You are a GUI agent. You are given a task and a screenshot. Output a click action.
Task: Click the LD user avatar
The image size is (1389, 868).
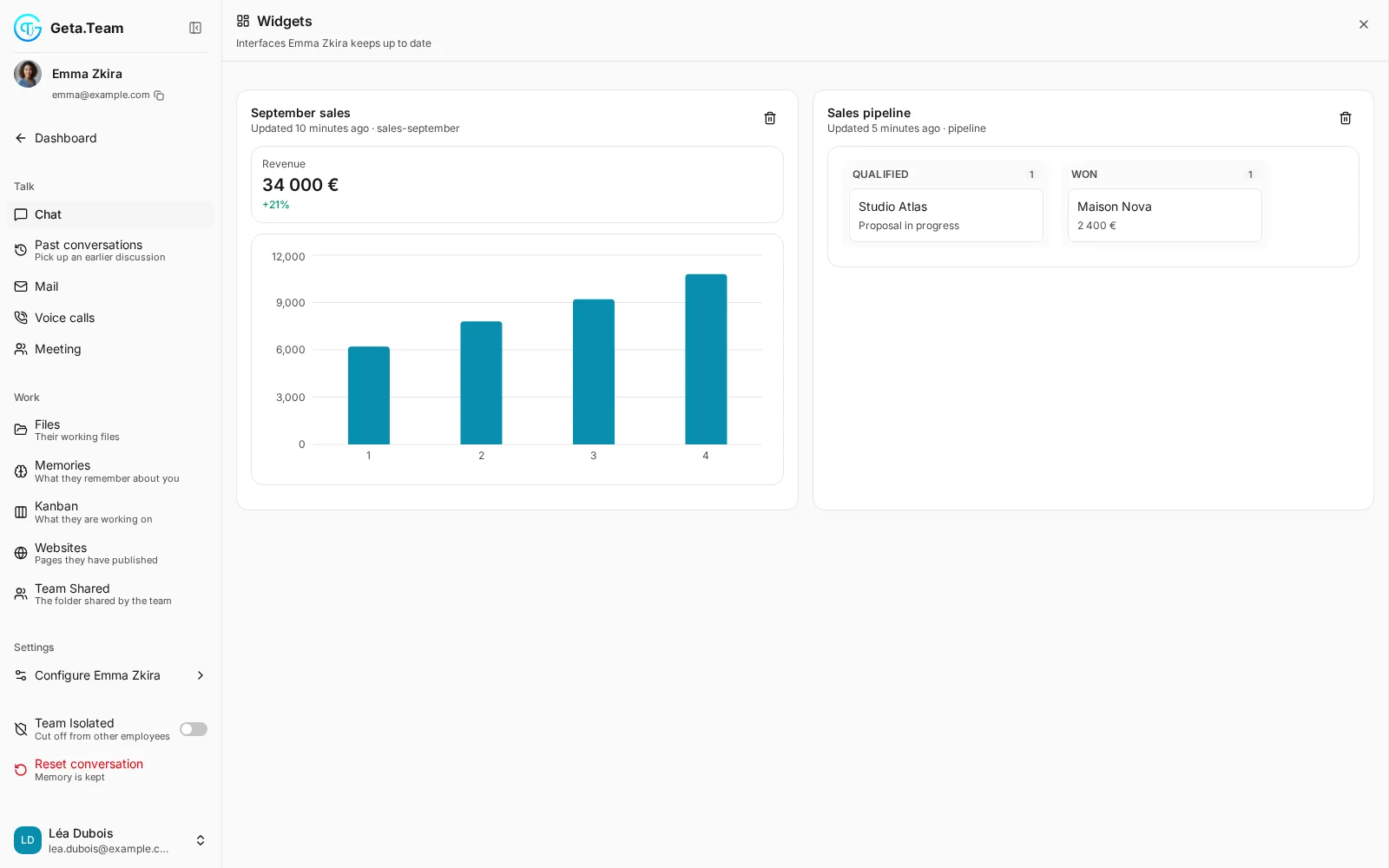click(x=28, y=840)
